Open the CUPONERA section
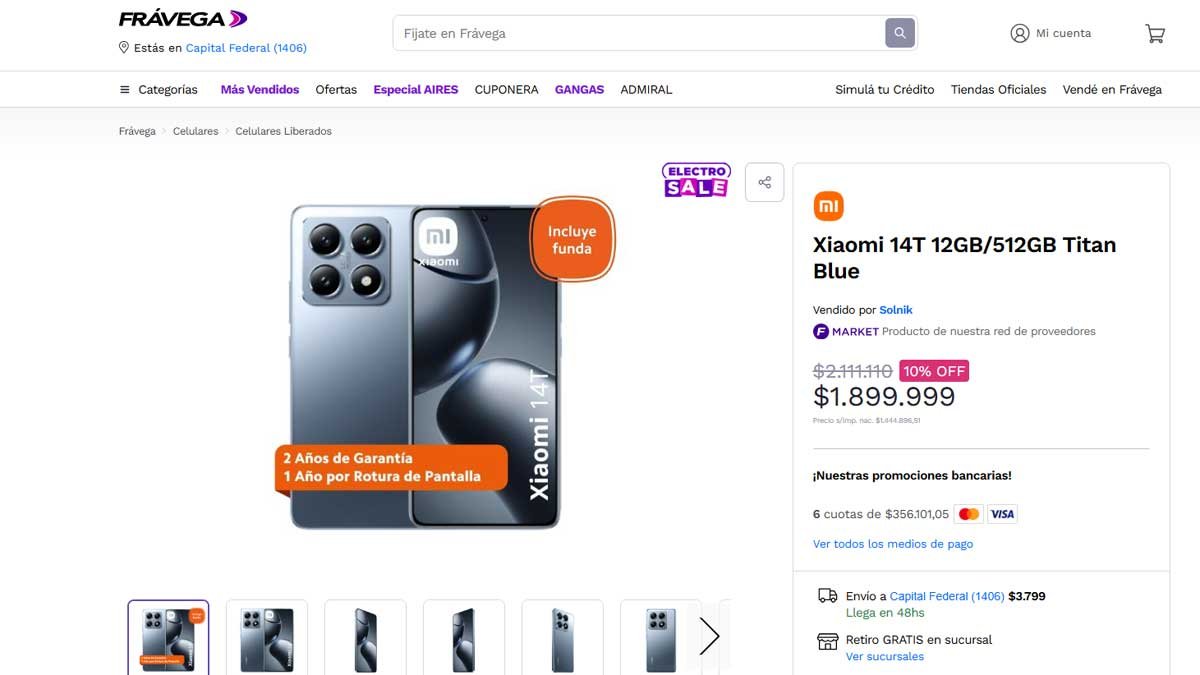 [506, 89]
